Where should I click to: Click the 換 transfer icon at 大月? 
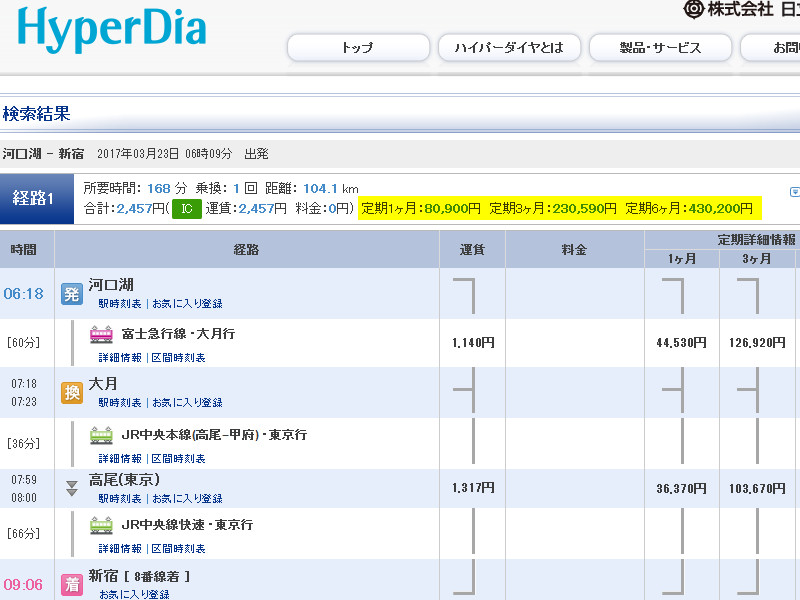point(72,393)
